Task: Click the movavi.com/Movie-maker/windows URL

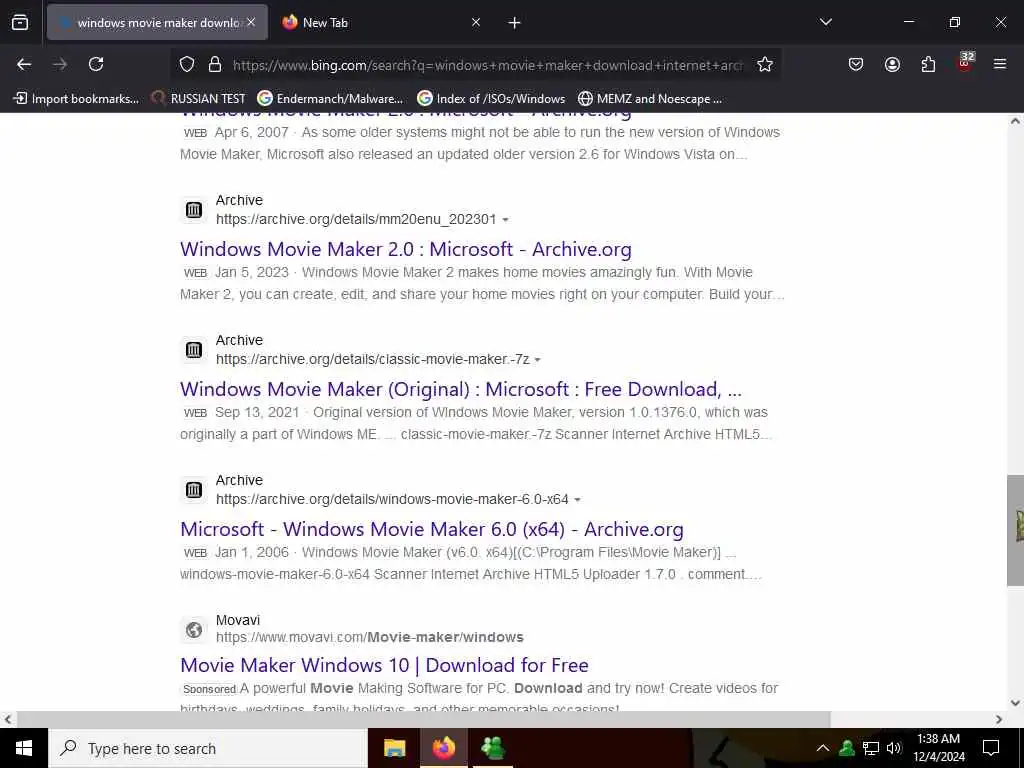Action: (370, 637)
